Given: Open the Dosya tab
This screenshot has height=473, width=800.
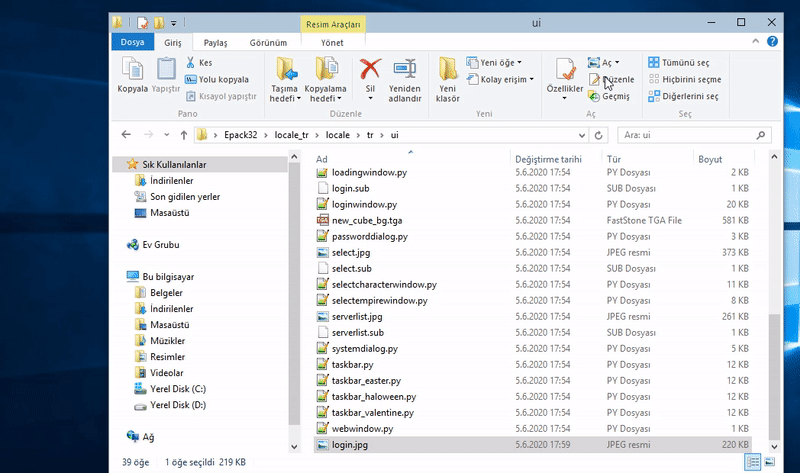Looking at the screenshot, I should coord(132,42).
